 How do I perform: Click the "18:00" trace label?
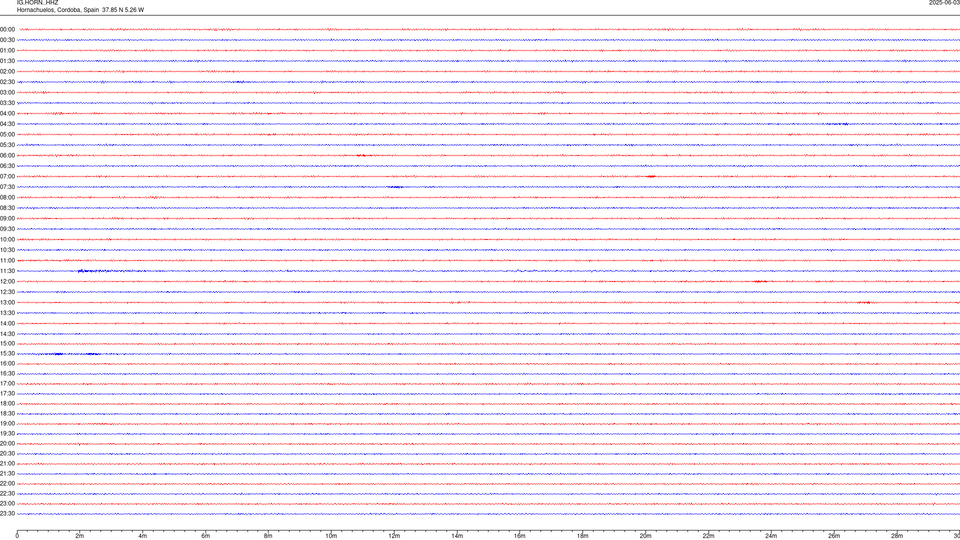(7, 403)
